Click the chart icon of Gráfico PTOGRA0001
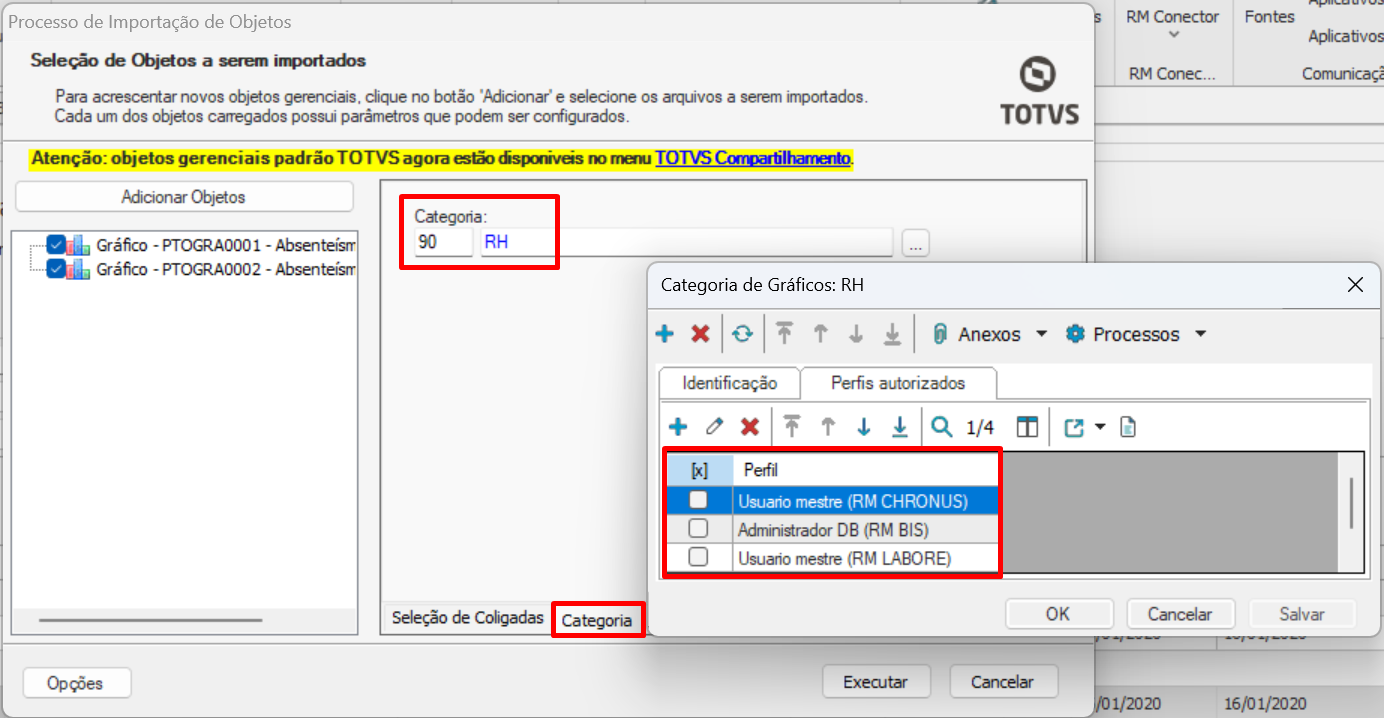This screenshot has height=718, width=1384. (x=79, y=245)
